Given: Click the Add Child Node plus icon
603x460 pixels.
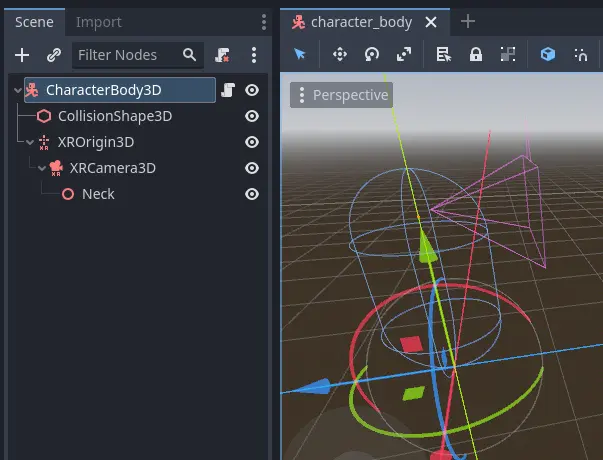Looking at the screenshot, I should pyautogui.click(x=22, y=55).
